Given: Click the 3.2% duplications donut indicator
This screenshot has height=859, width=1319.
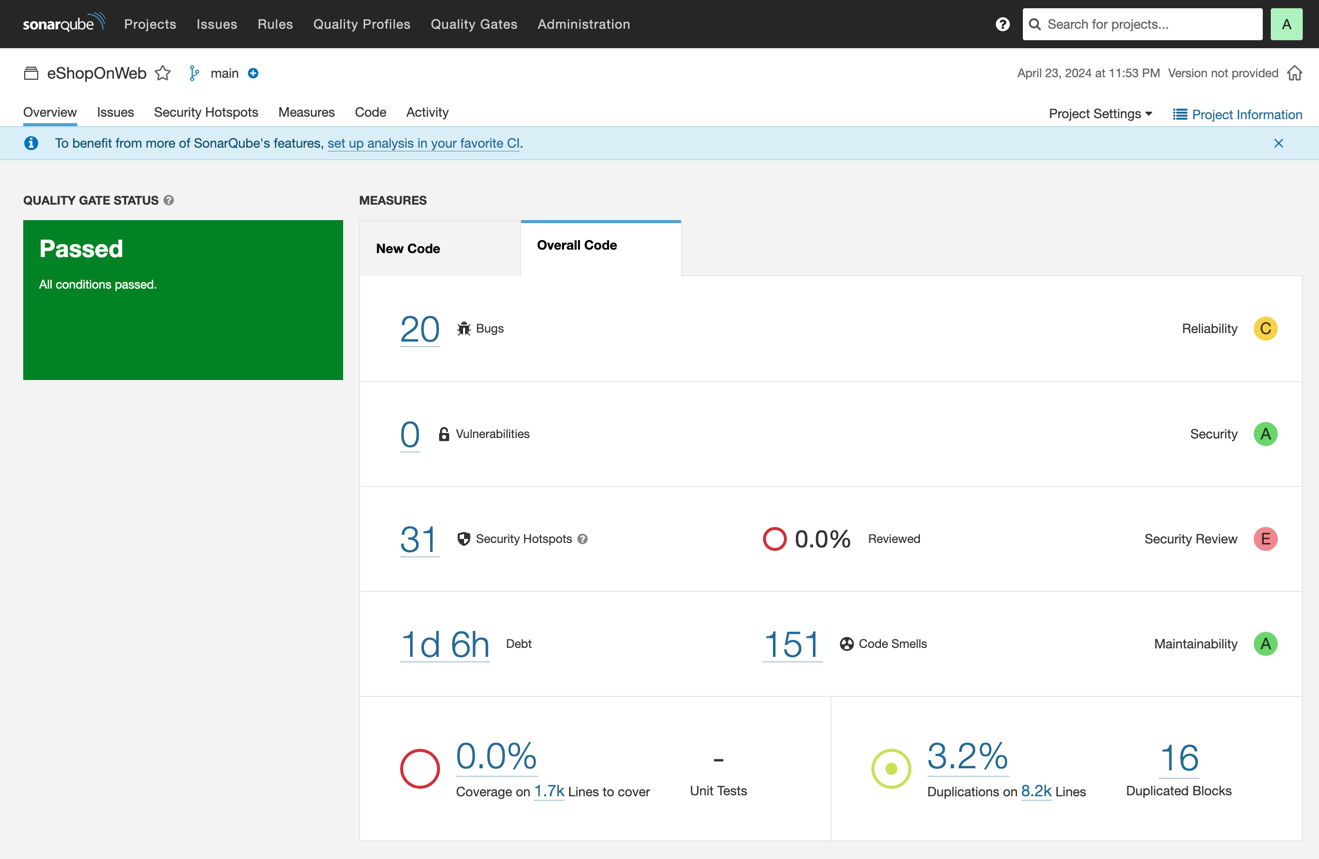Looking at the screenshot, I should click(x=891, y=768).
